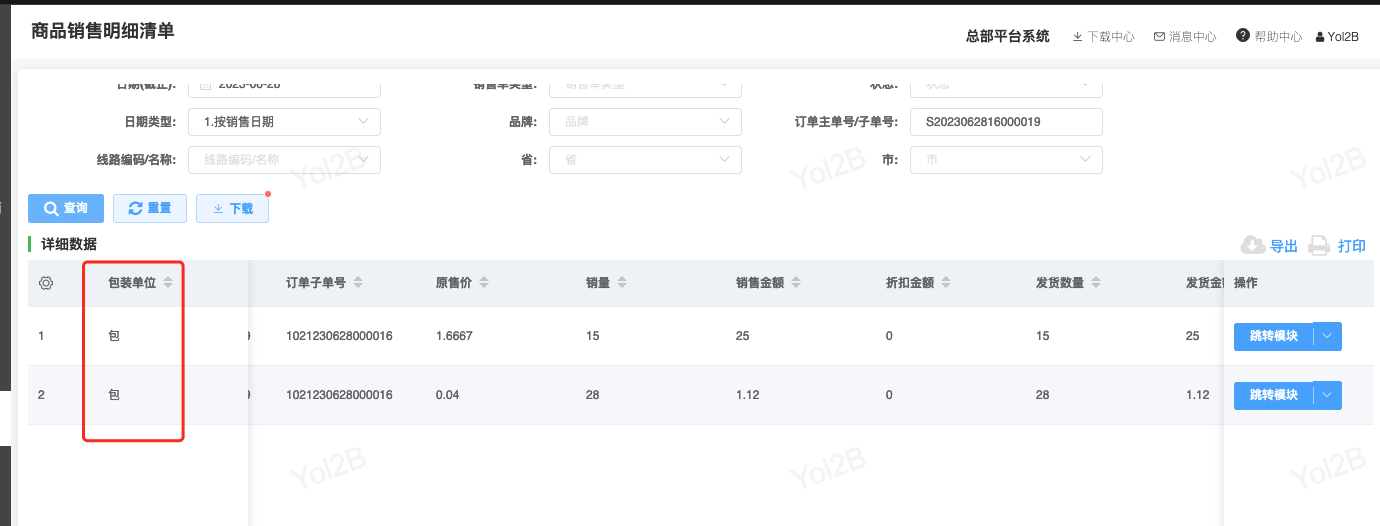Screen dimensions: 1380x526
Task: Click 销售金额 value 1.12 in row 2
Action: point(748,395)
